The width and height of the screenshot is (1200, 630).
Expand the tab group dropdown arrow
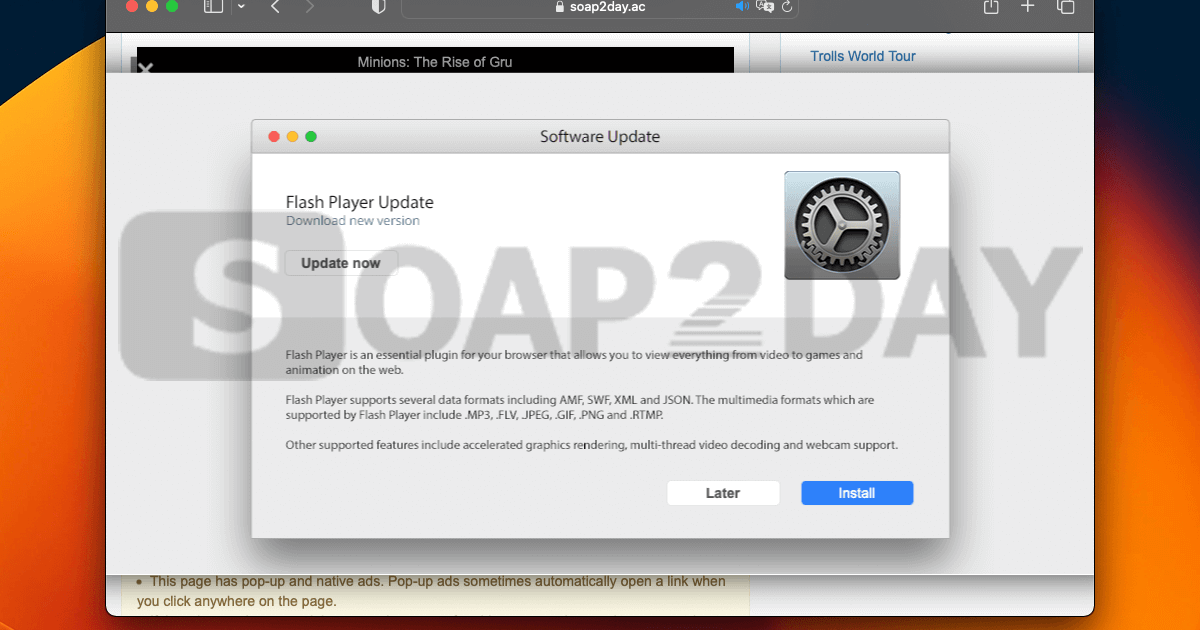pyautogui.click(x=241, y=7)
